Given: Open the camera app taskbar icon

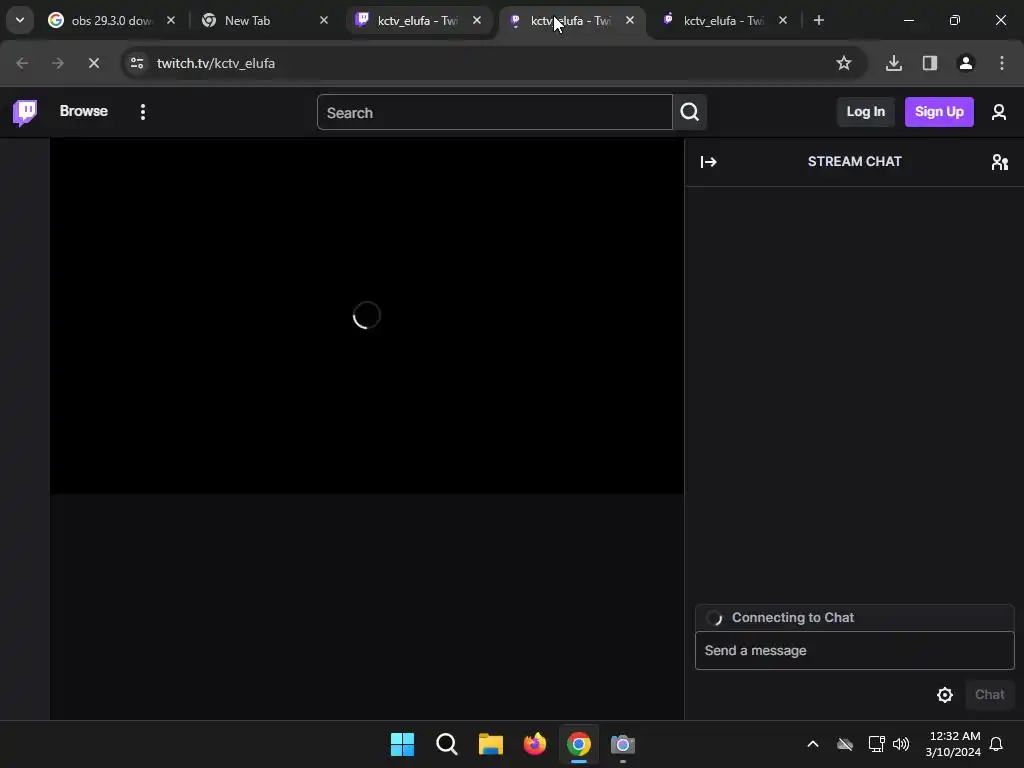Looking at the screenshot, I should click(x=622, y=744).
